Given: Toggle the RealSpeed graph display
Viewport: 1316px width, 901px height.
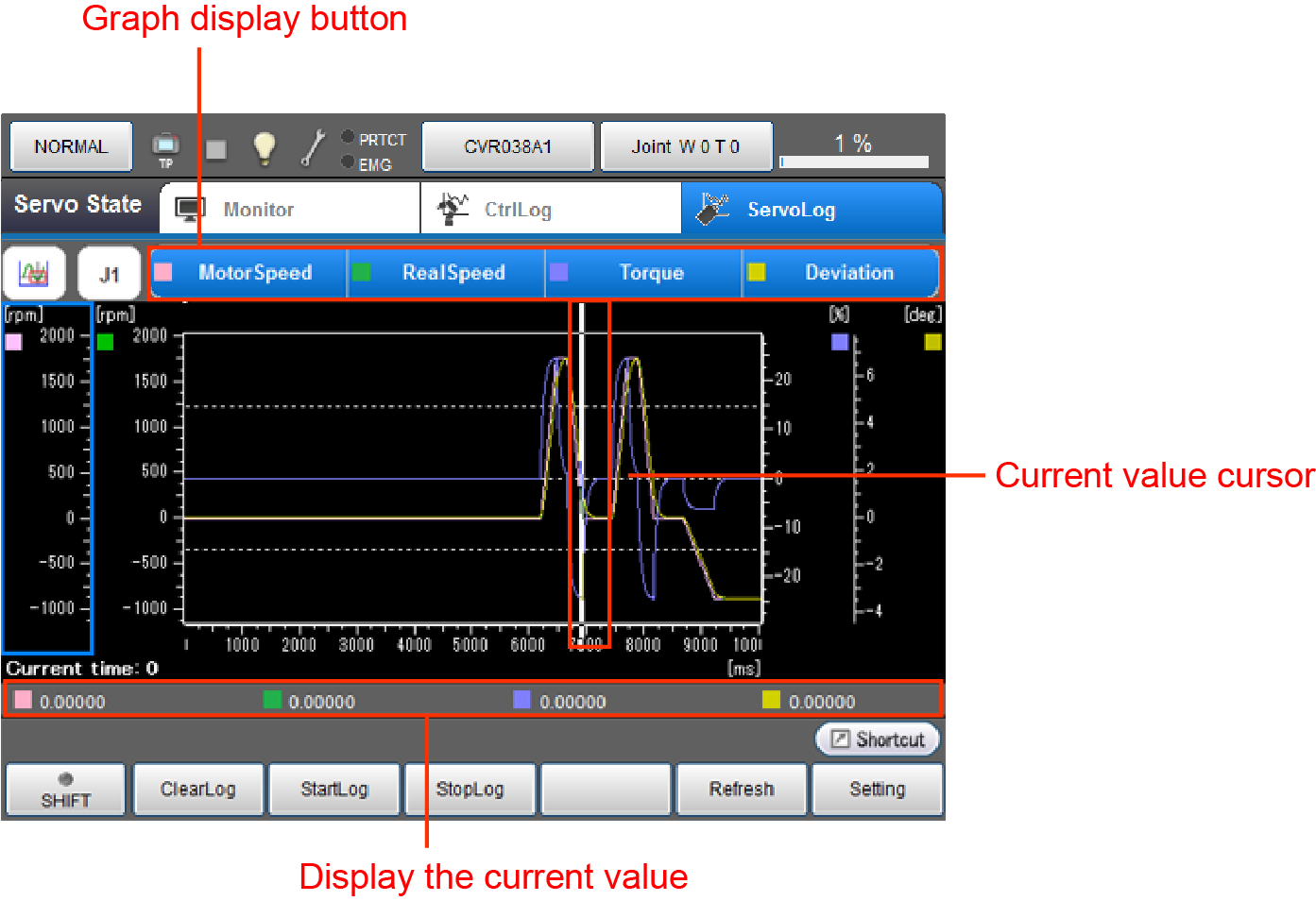Looking at the screenshot, I should click(447, 273).
